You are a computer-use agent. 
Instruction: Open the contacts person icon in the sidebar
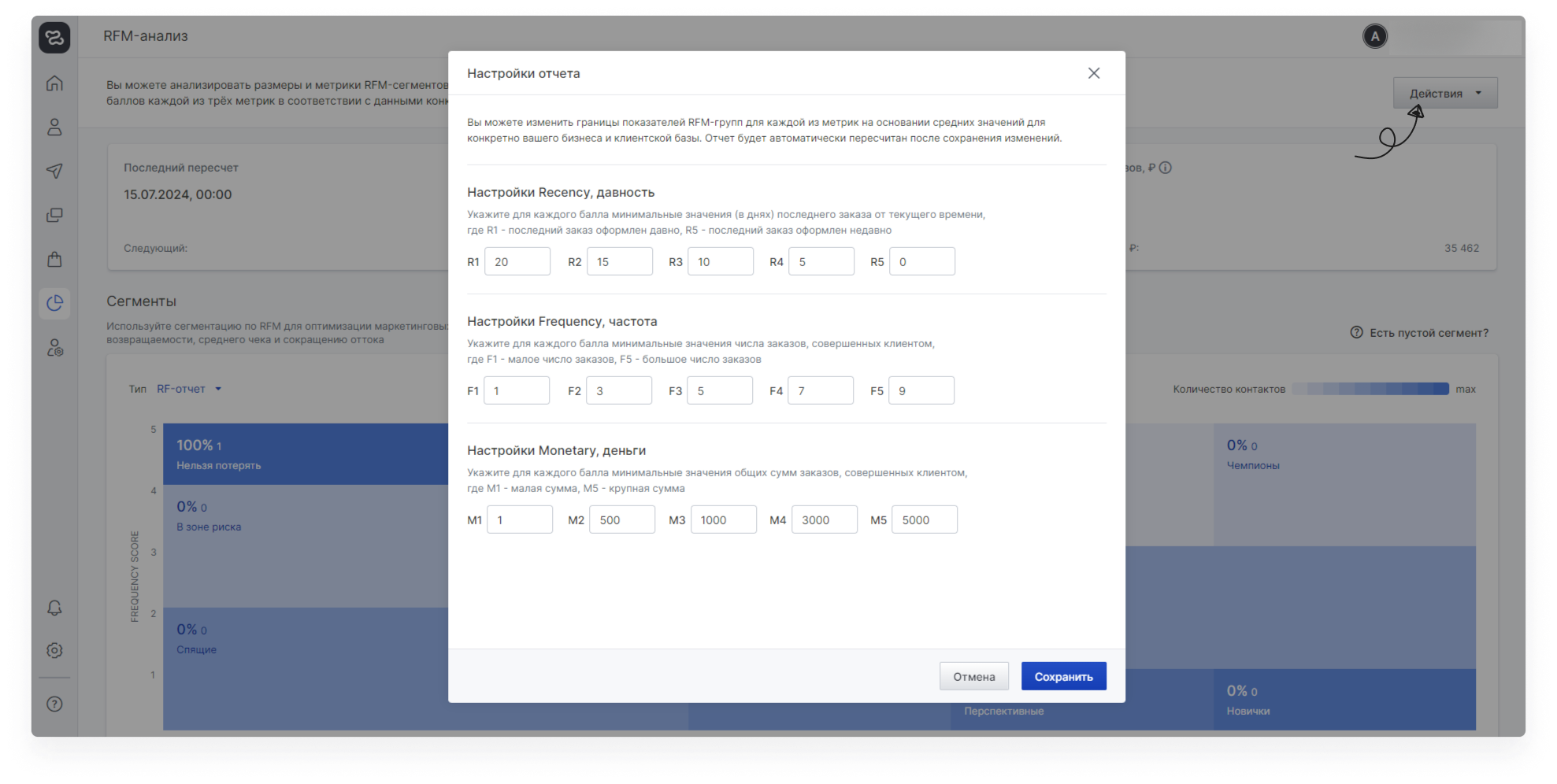(x=54, y=128)
